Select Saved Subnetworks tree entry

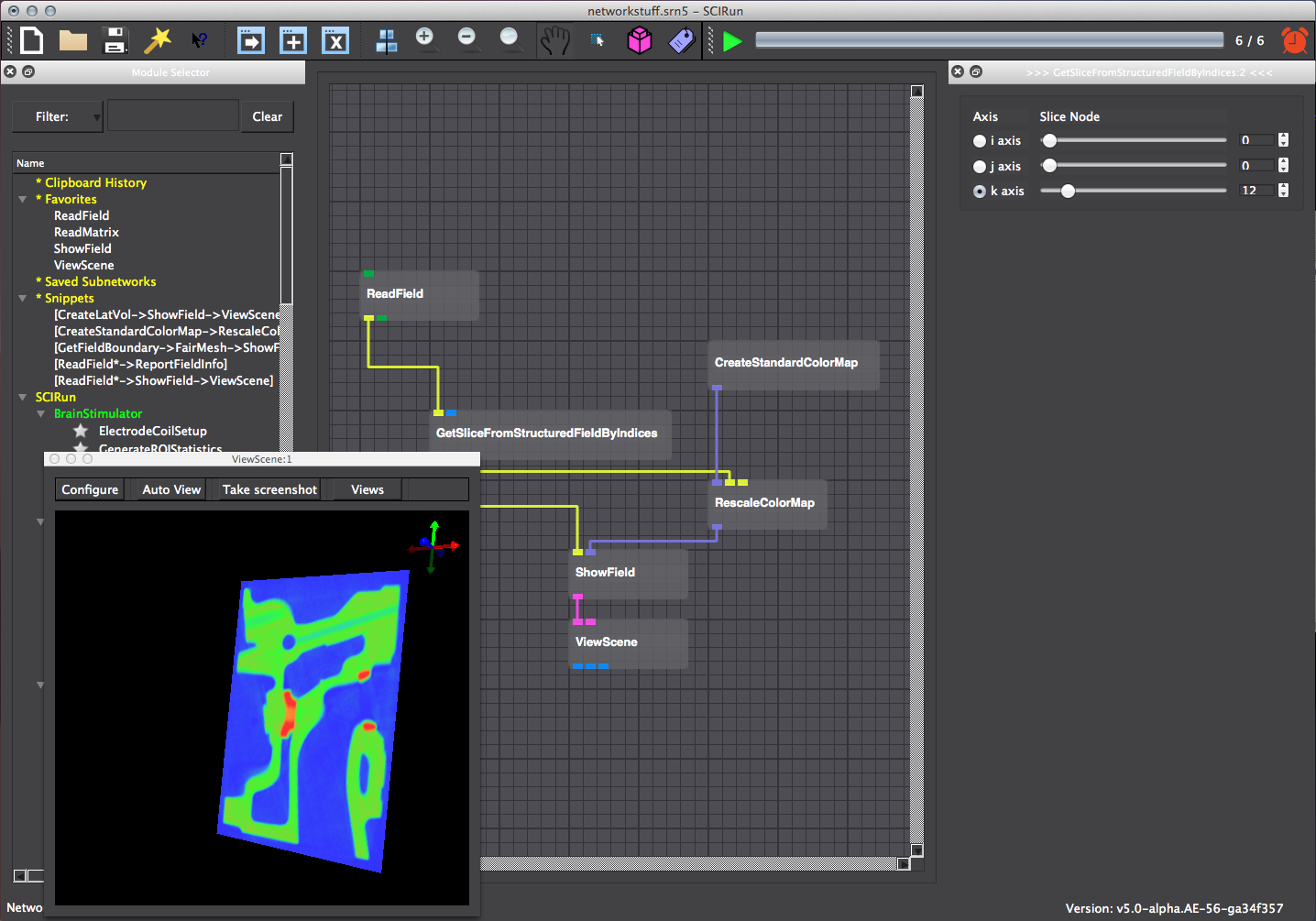[95, 281]
